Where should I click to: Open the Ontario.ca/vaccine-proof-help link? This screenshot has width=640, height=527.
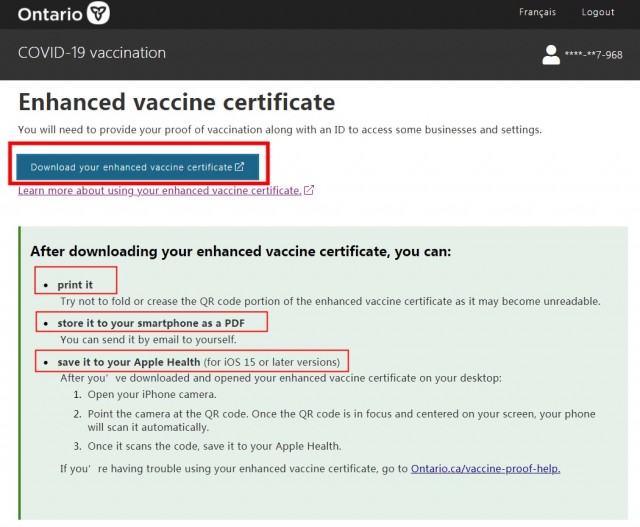point(485,468)
